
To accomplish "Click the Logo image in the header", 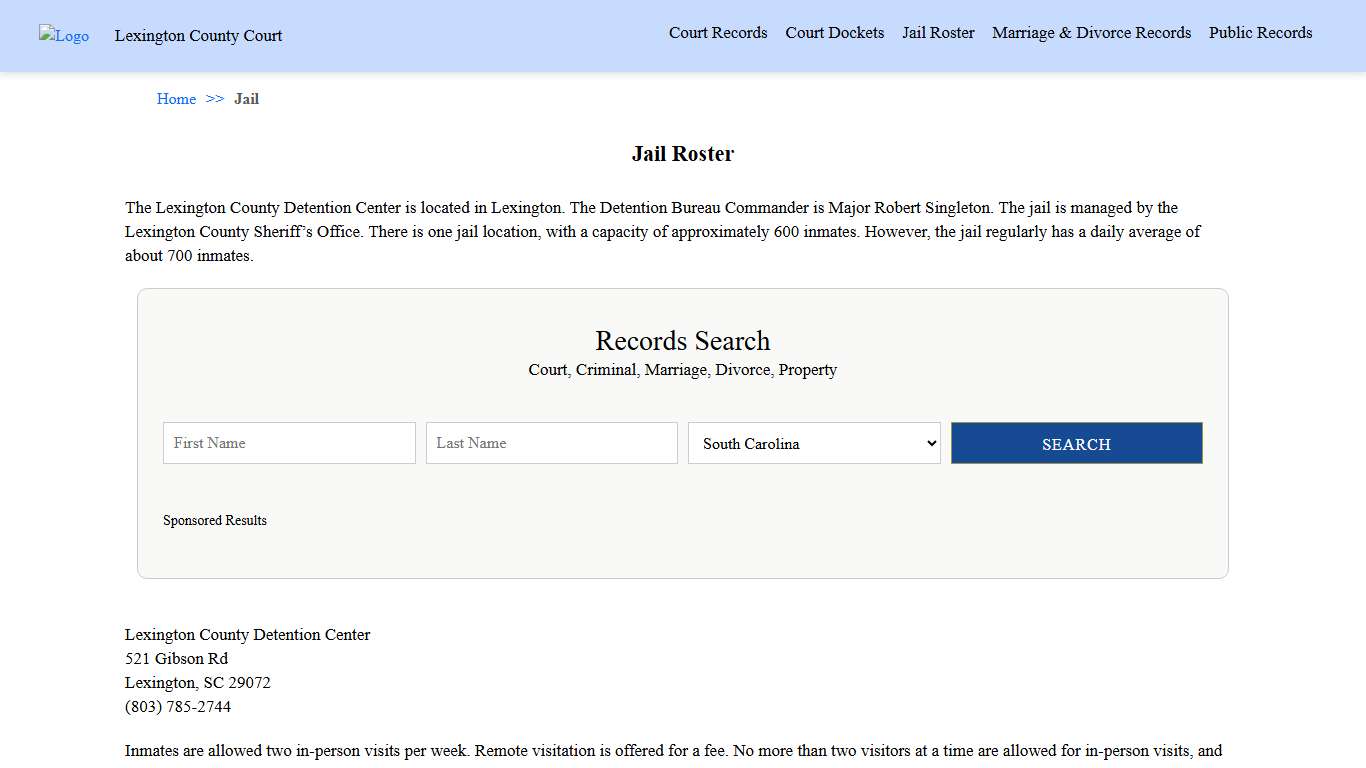I will click(x=63, y=35).
